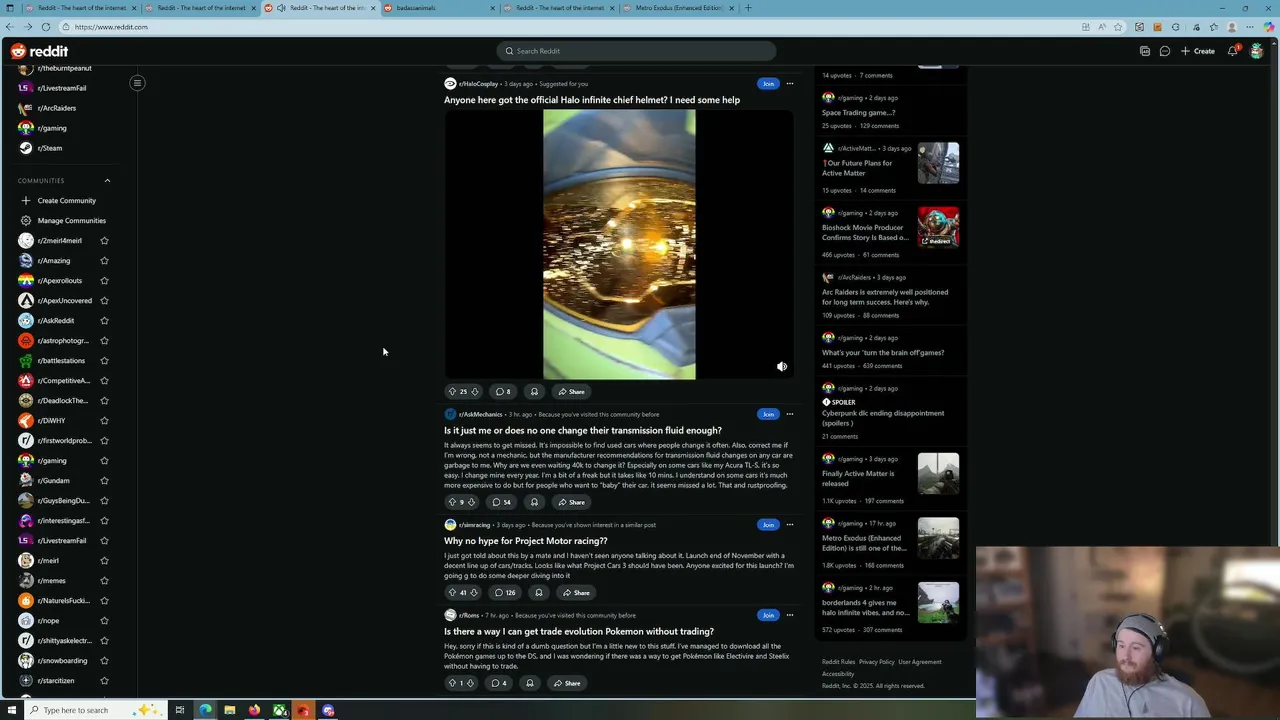The image size is (1280, 720).
Task: Toggle favorite on r/DIWHY
Action: (104, 421)
